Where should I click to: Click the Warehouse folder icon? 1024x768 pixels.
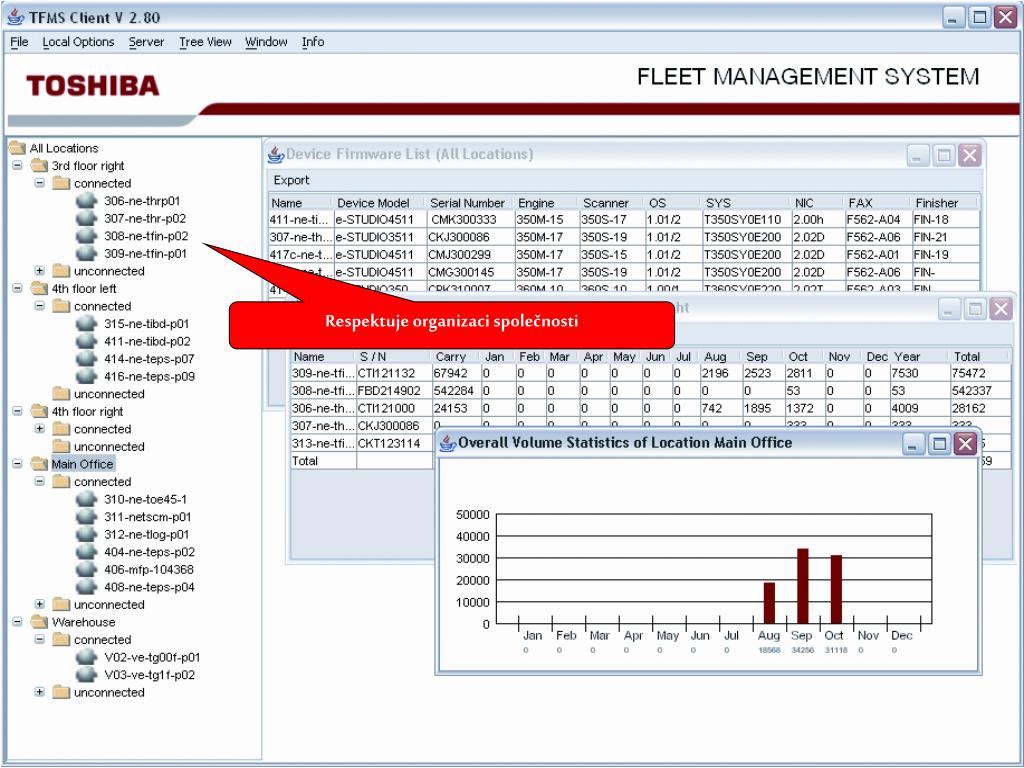(39, 622)
